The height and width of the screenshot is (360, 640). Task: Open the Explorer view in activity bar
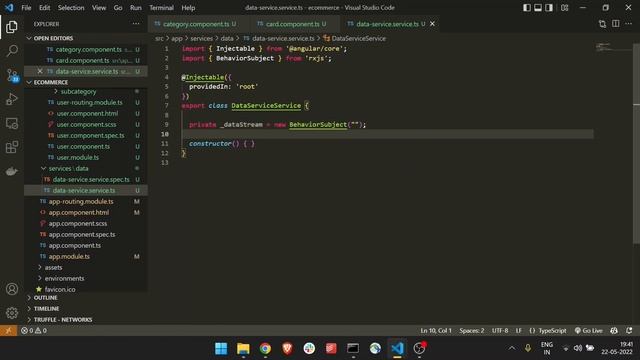tap(12, 27)
